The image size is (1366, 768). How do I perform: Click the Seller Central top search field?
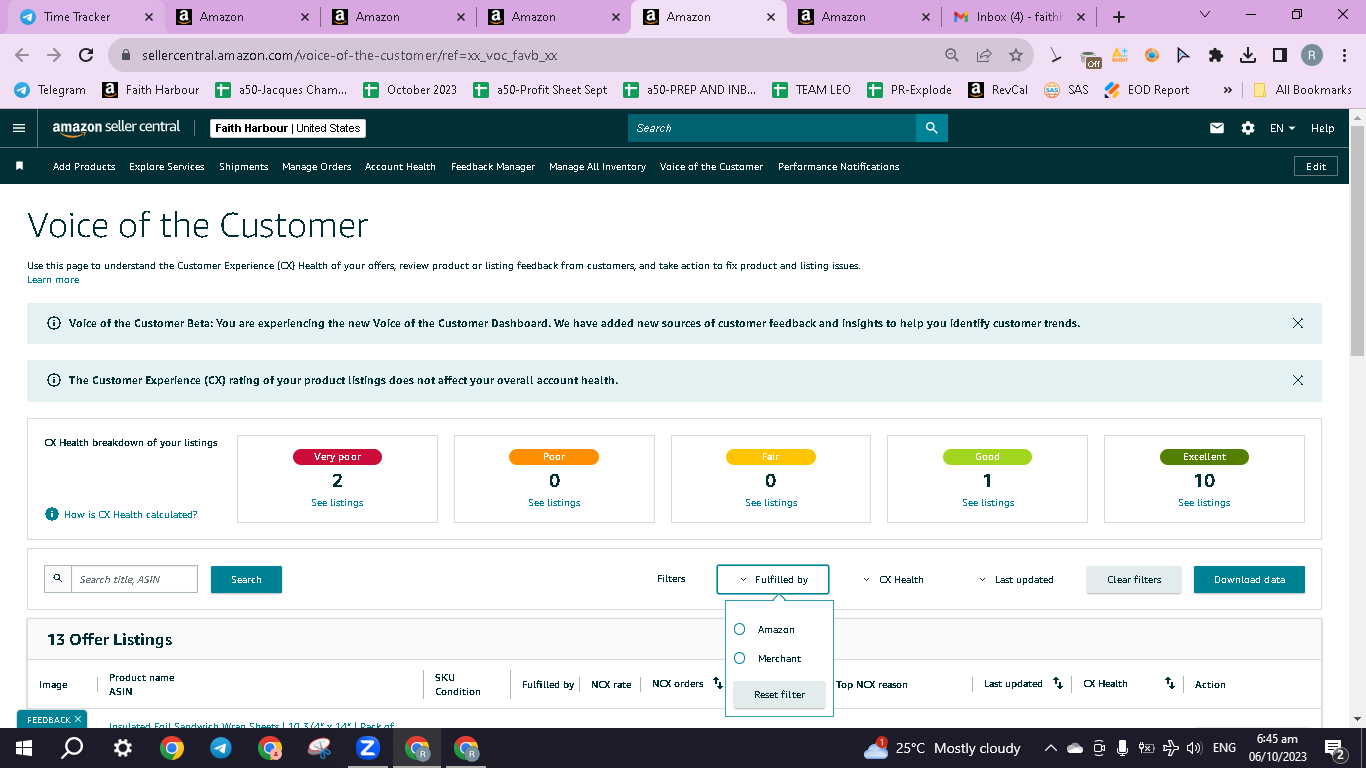(x=772, y=128)
